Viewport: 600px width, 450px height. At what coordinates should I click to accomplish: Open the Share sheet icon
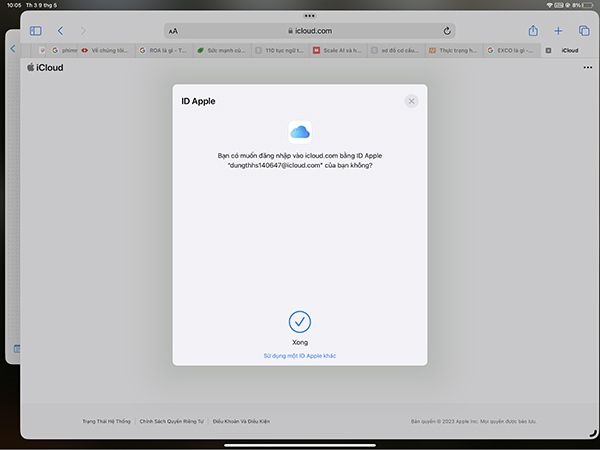534,31
